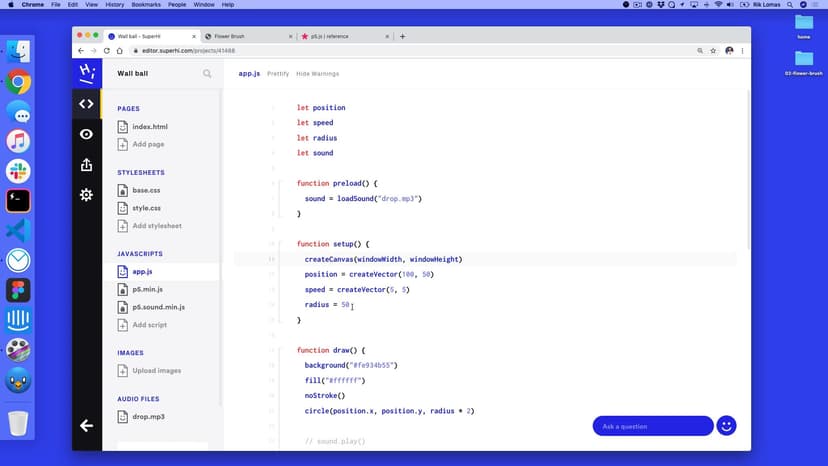This screenshot has width=828, height=466.
Task: Click the eye preview icon in sidebar
Action: click(x=86, y=134)
